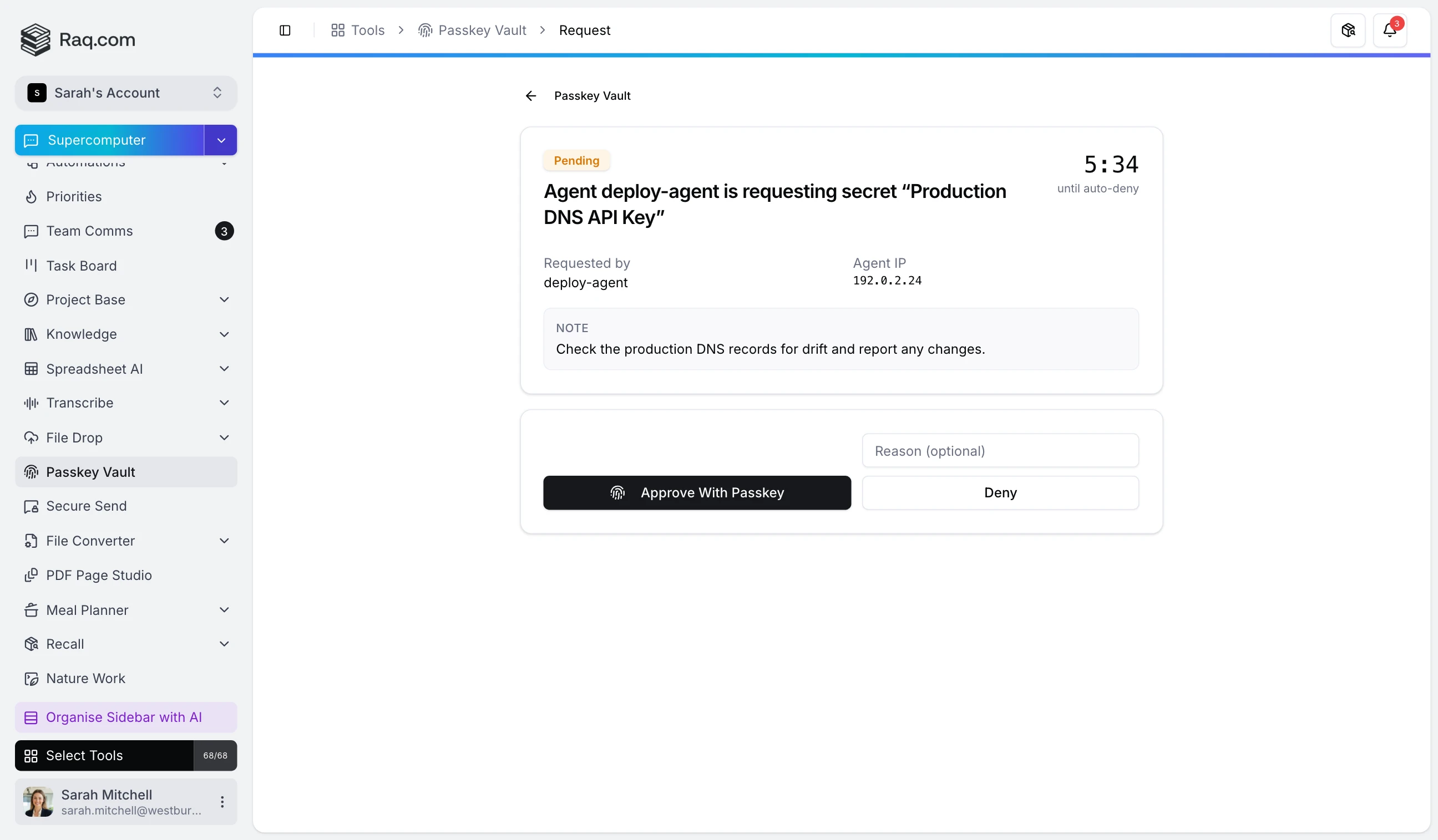1438x840 pixels.
Task: Click the fingerprint icon in breadcrumb
Action: click(425, 30)
